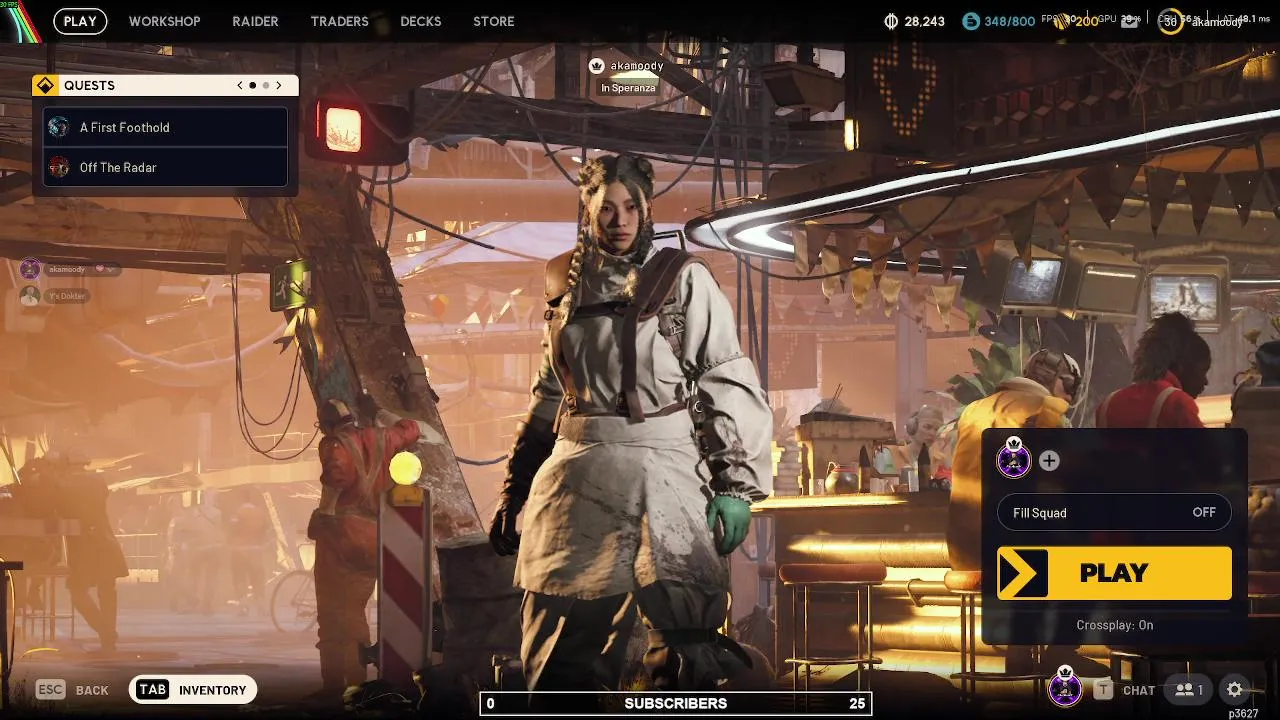
Task: Click the SUBSCRIBERS goal progress bar
Action: coord(676,704)
